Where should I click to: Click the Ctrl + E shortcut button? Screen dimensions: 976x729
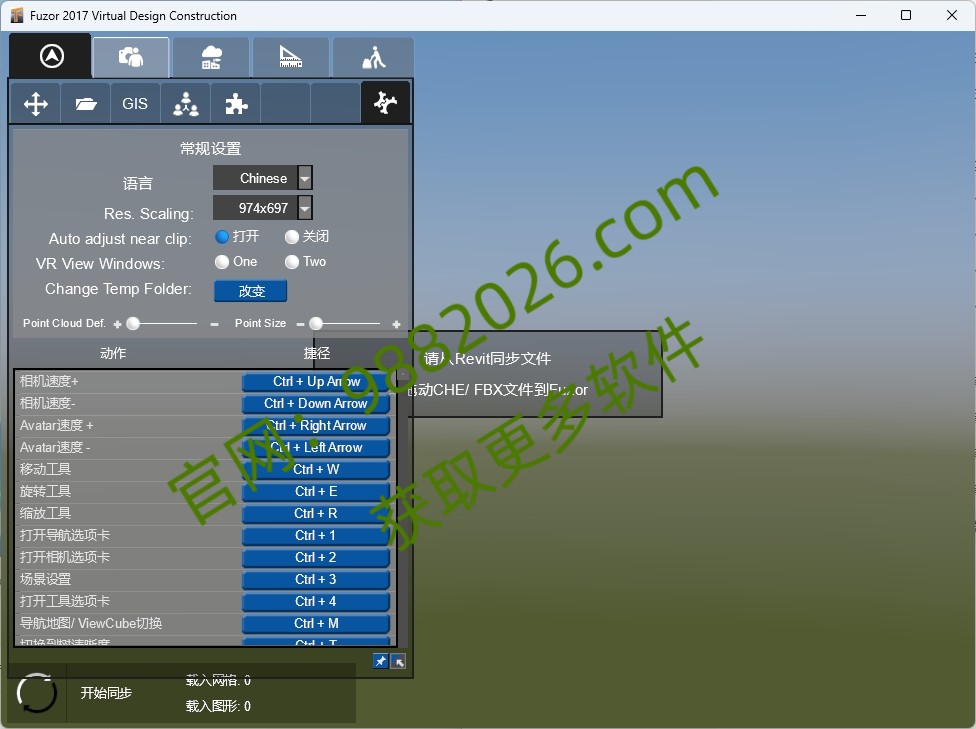click(316, 491)
